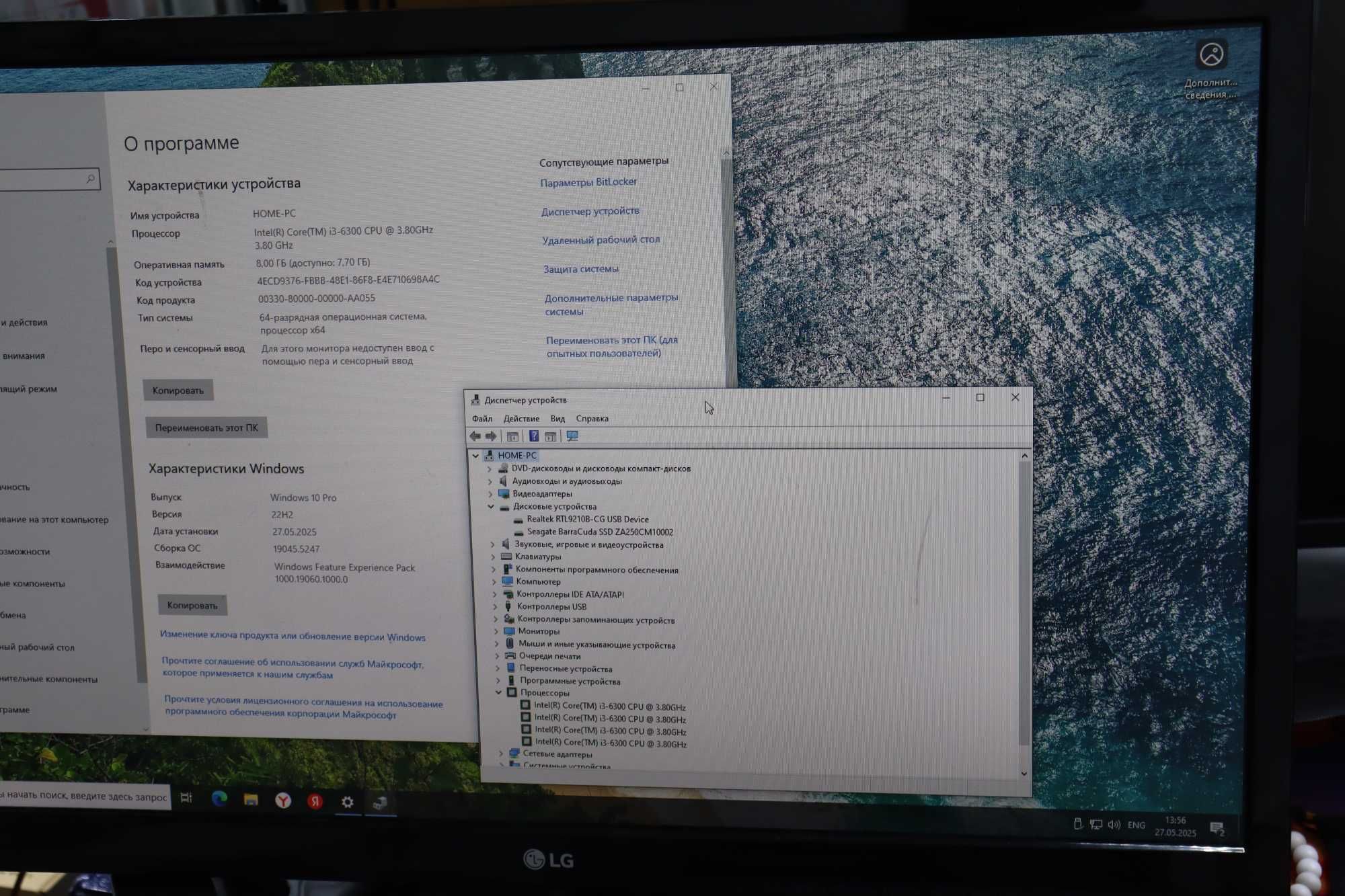
Task: Click the scan for hardware changes monitor icon
Action: tap(572, 436)
